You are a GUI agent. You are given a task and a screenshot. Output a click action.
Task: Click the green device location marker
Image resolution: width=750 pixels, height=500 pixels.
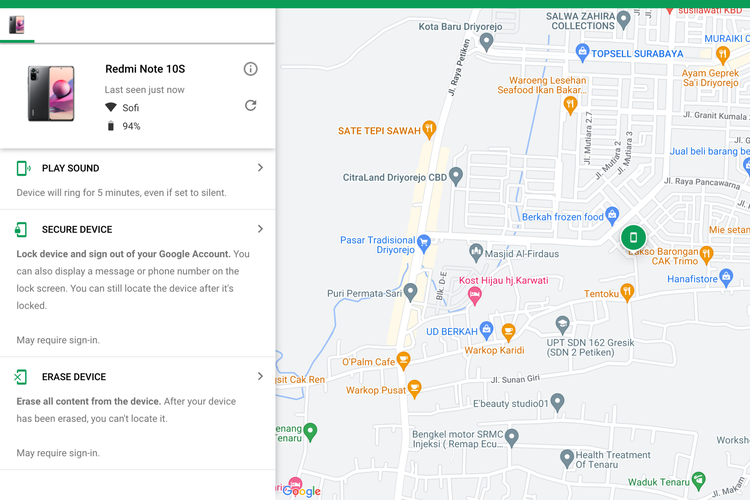632,237
